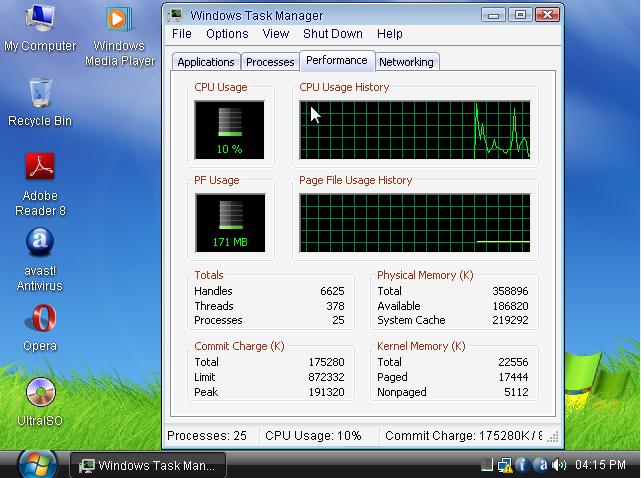Open the View menu
Screen dimensions: 641x478
276,34
